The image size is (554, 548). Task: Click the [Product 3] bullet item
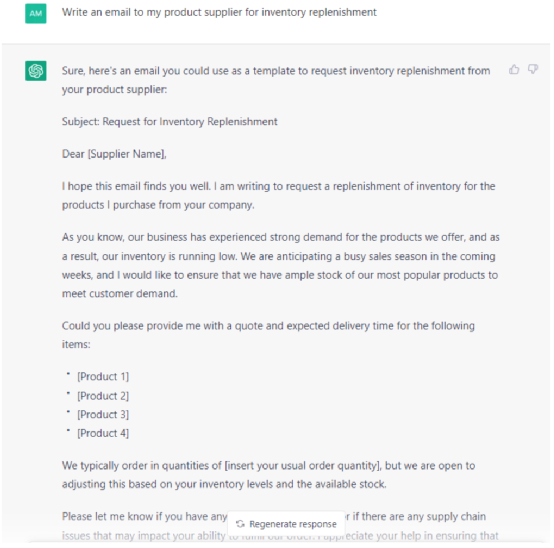click(103, 414)
